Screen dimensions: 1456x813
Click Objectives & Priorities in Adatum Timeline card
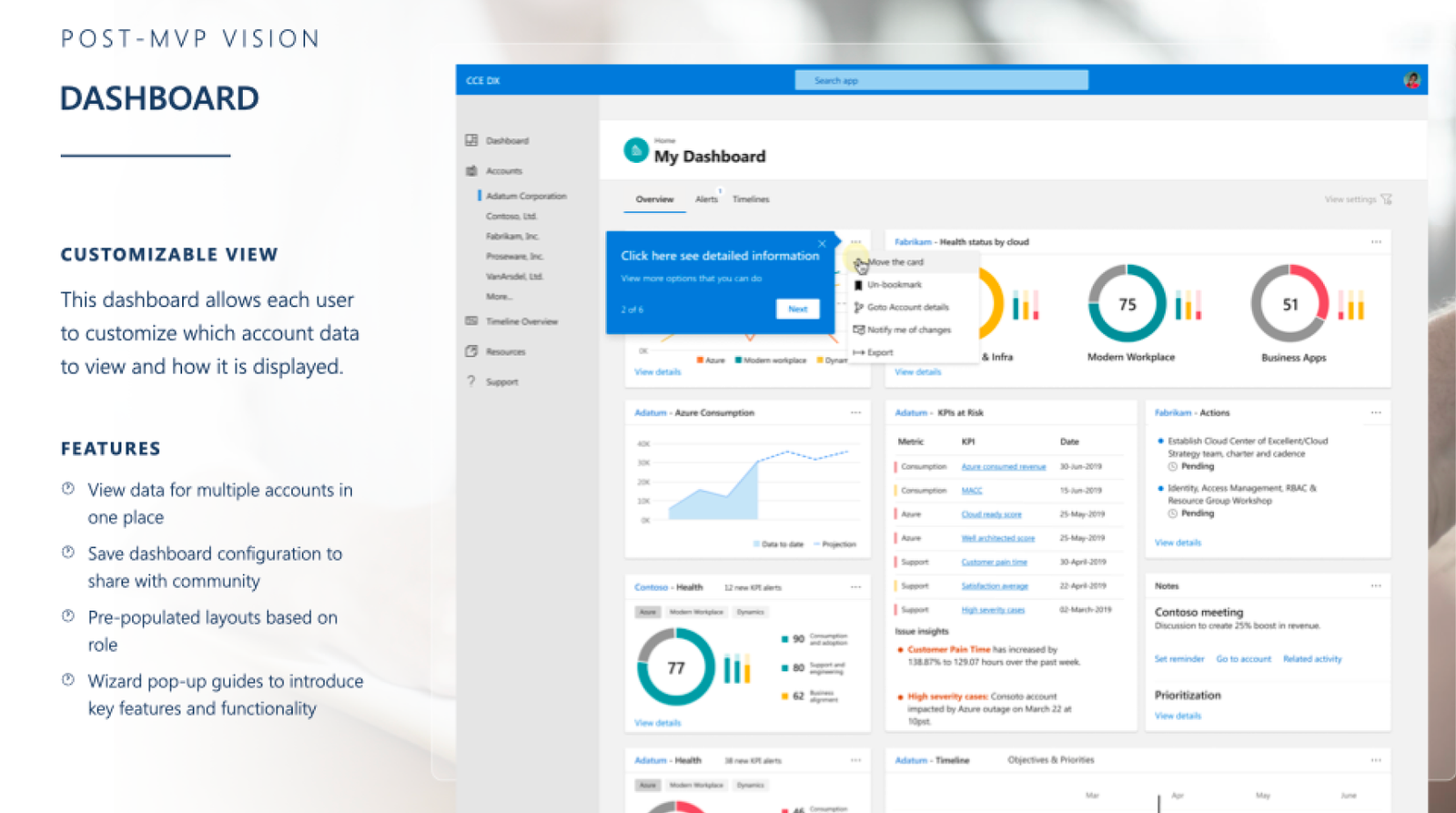[x=1051, y=760]
